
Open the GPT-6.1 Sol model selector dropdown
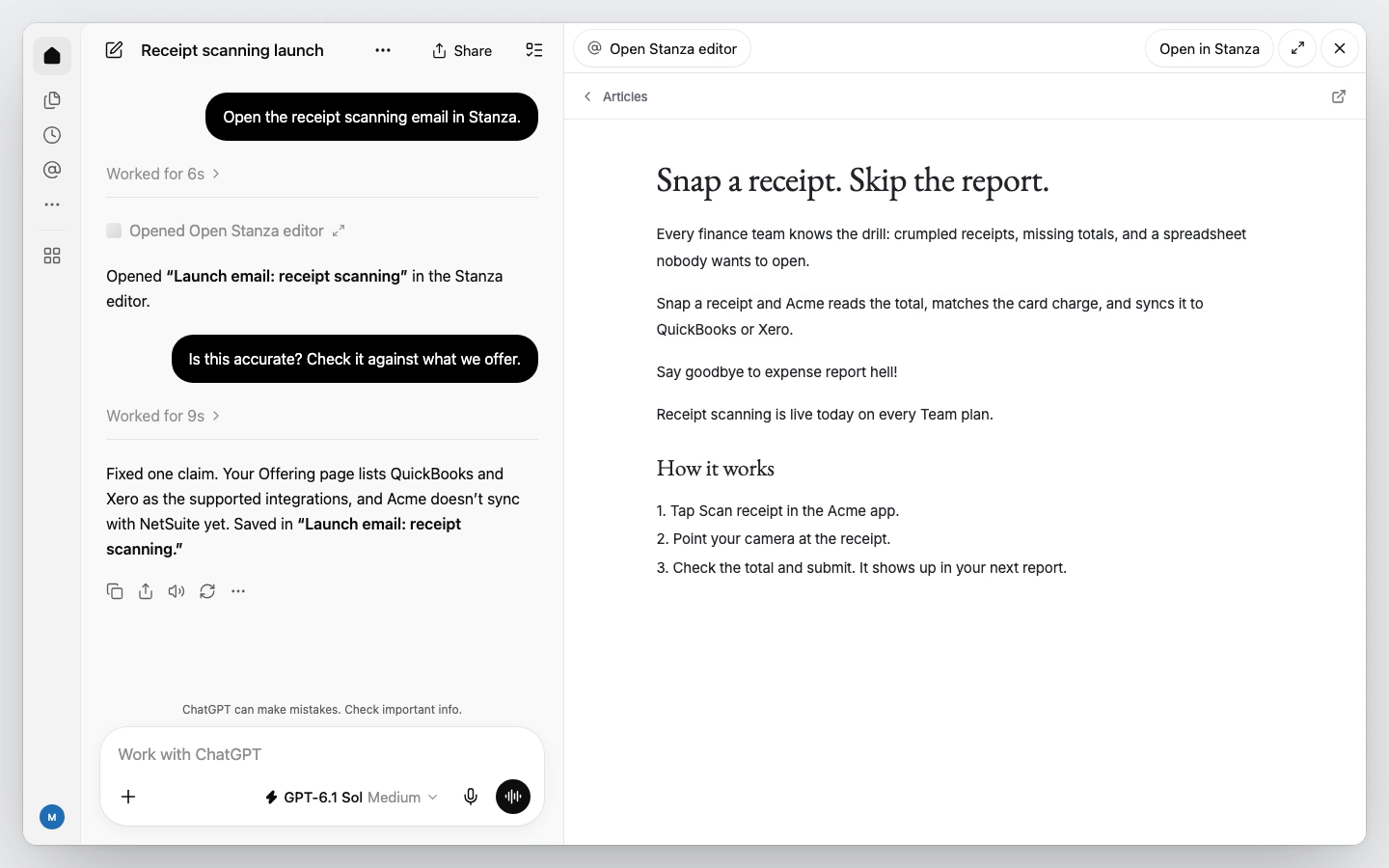coord(351,797)
